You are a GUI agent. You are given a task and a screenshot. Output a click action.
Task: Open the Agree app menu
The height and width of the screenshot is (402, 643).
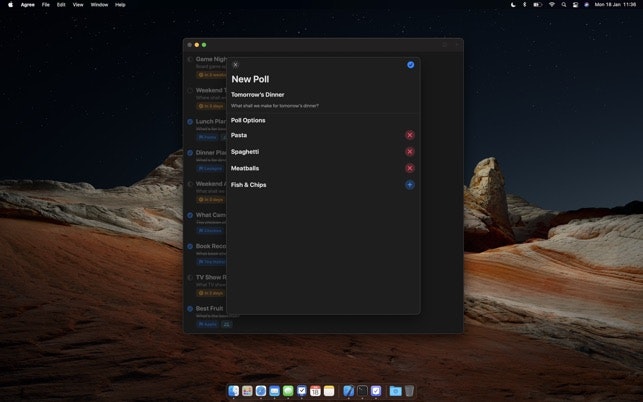[x=28, y=4]
